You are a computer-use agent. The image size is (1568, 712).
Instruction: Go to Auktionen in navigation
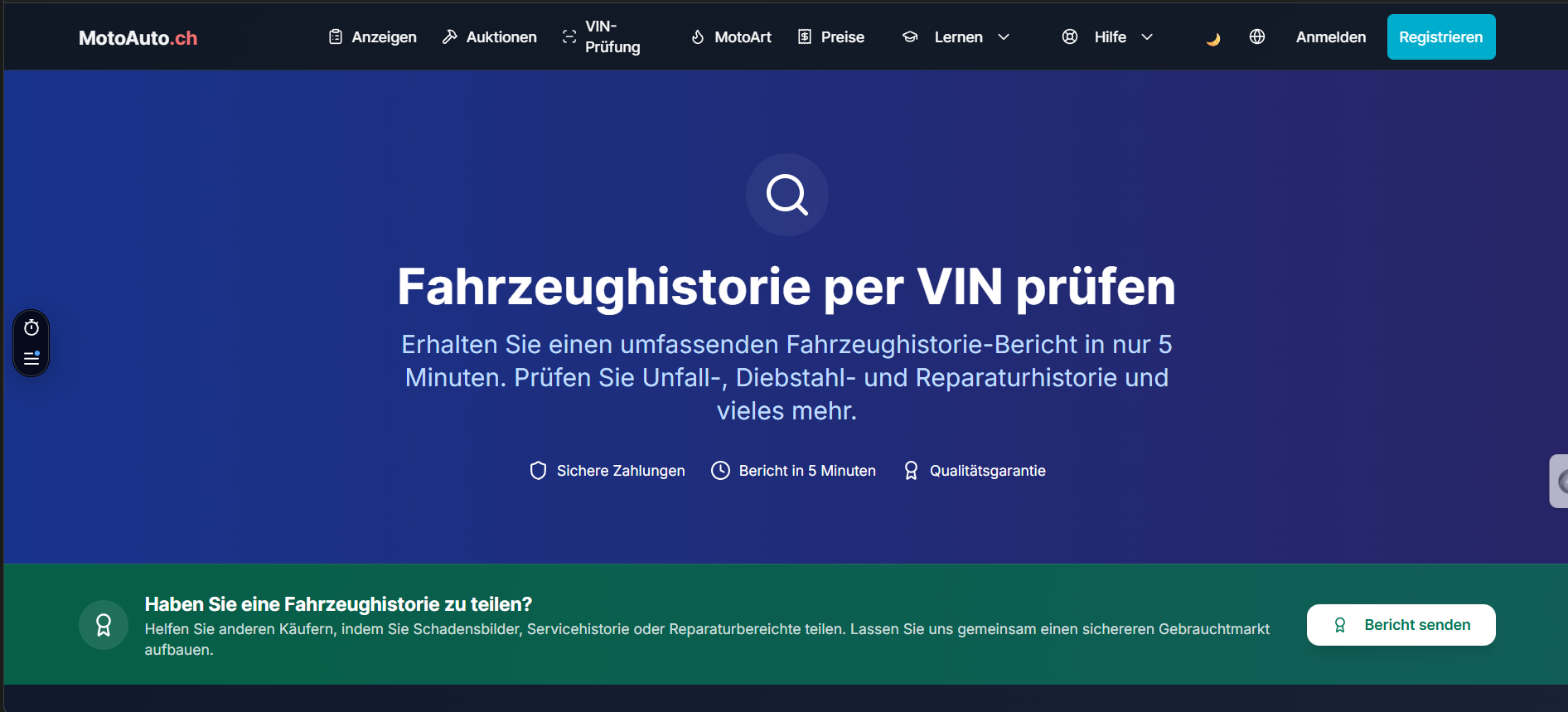[490, 37]
